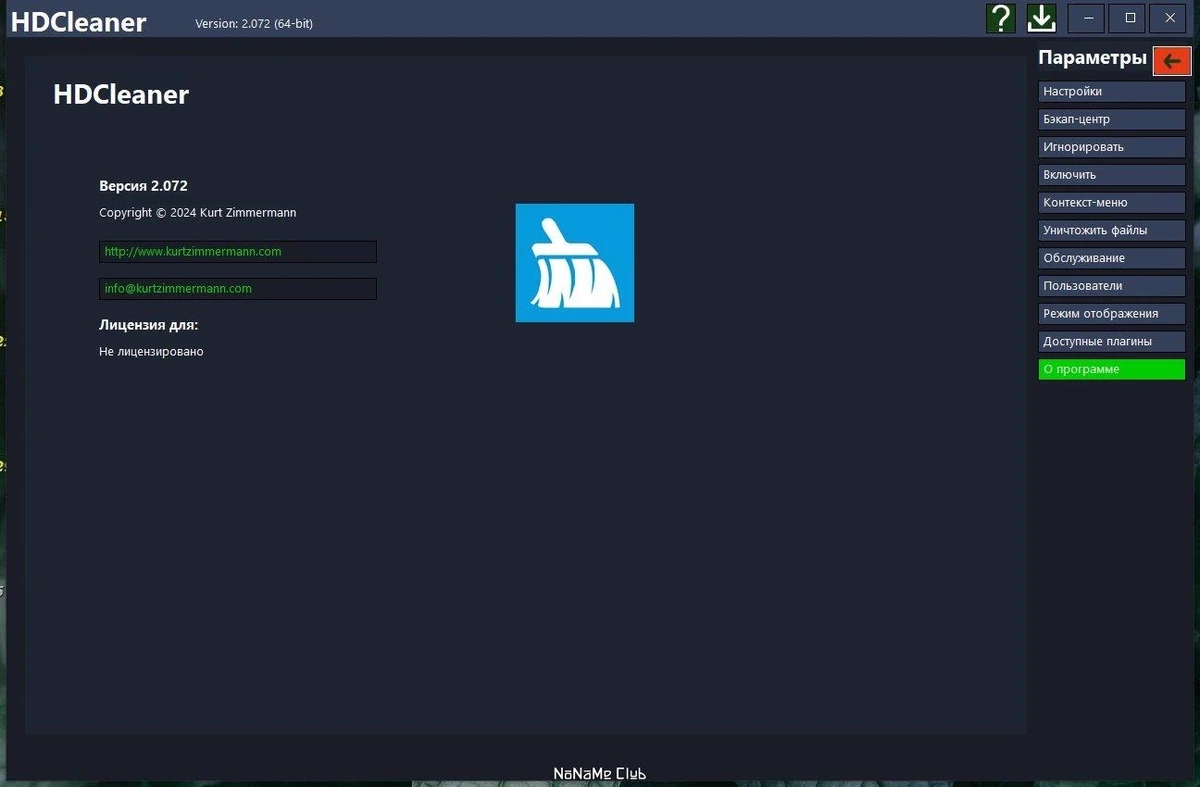Click the Version: 2.072 (64-bit) title text
This screenshot has width=1200, height=787.
[254, 23]
